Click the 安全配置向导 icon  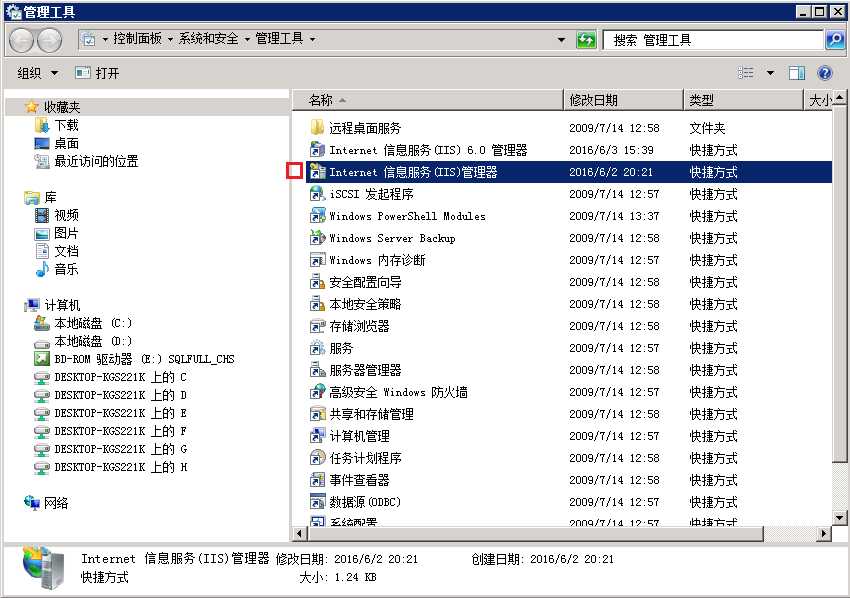pyautogui.click(x=317, y=282)
